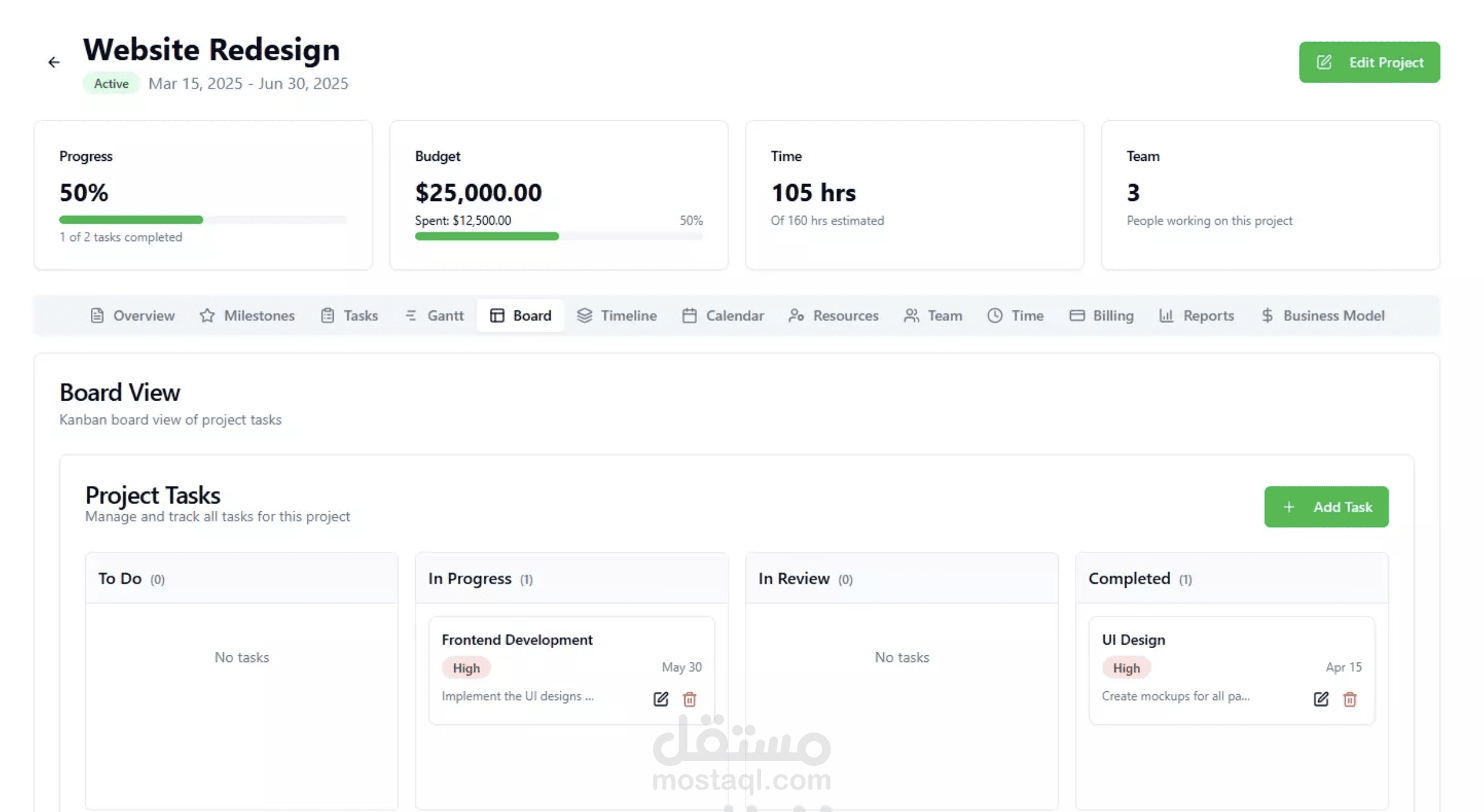Viewport: 1484px width, 812px height.
Task: Click the Progress bar at 50%
Action: coord(203,220)
